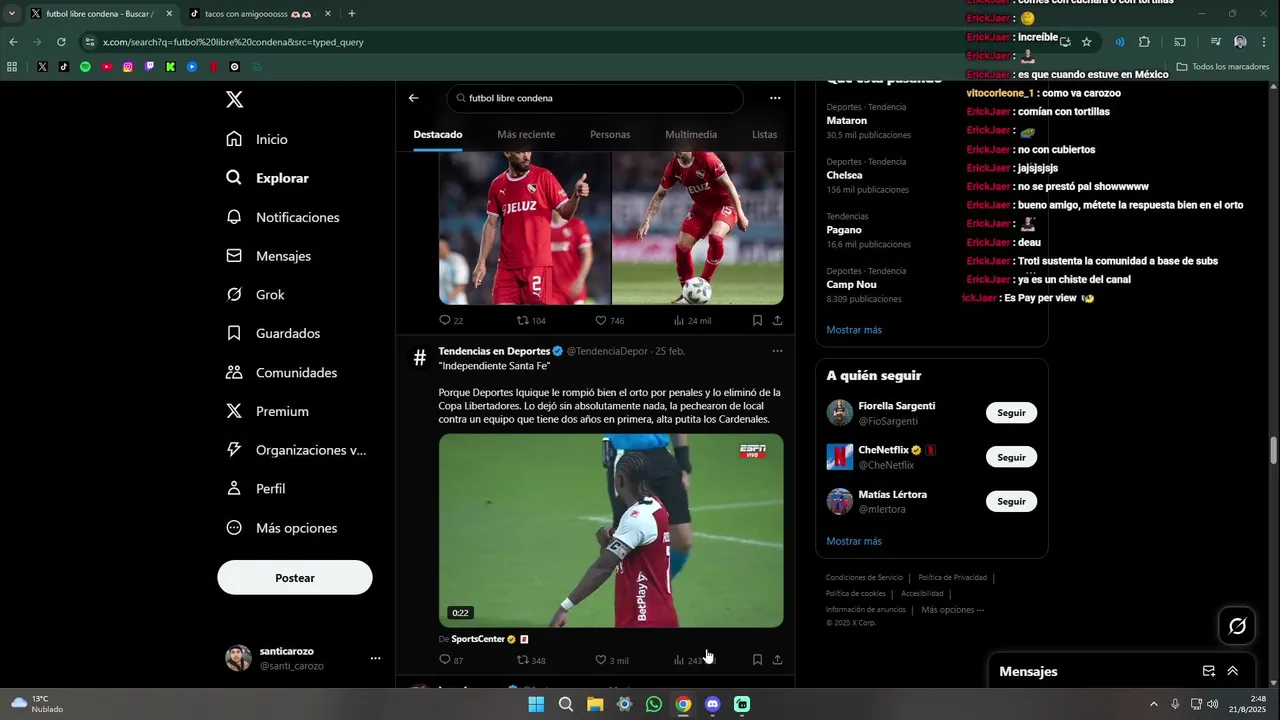Open Instagram bookmark in bookmarks bar
The height and width of the screenshot is (720, 1280).
[128, 67]
